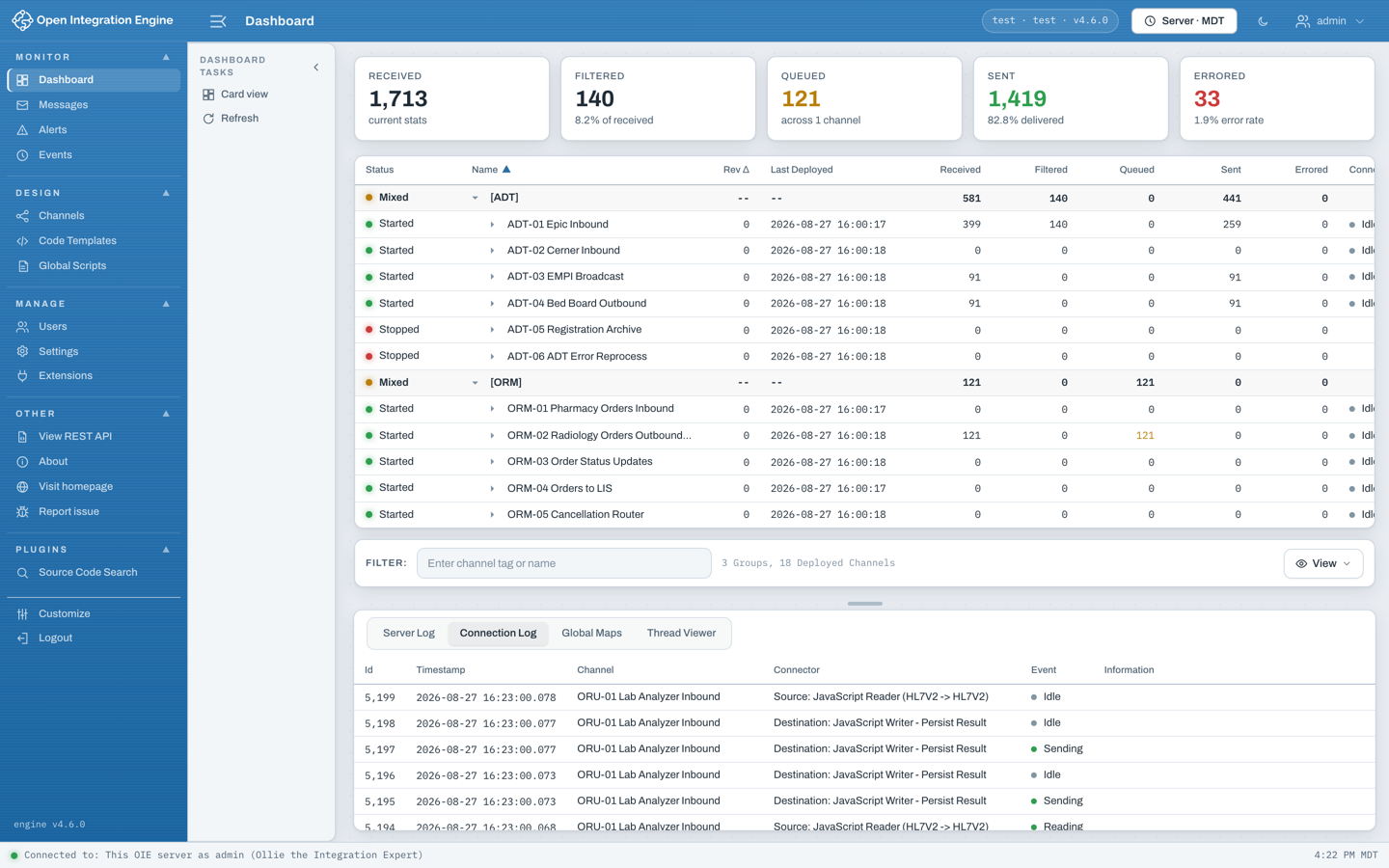Open the Global Maps tab
1389x868 pixels.
click(x=591, y=634)
